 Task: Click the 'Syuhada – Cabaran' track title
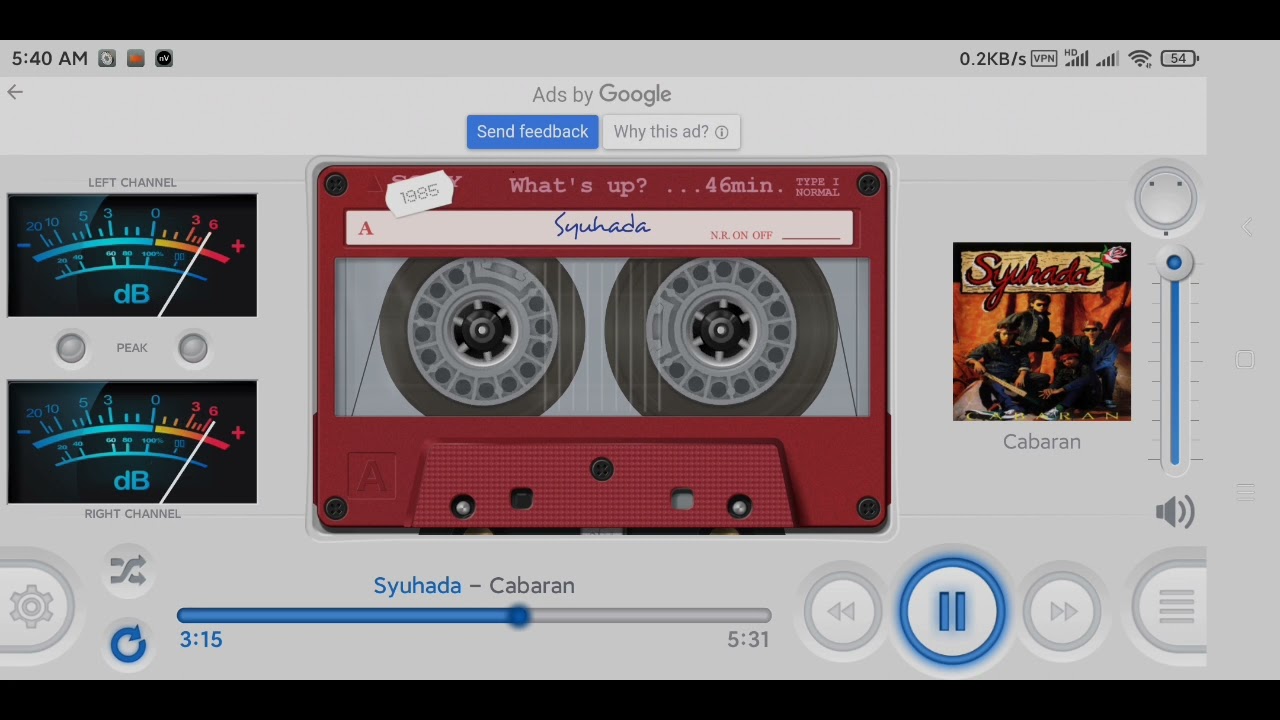tap(474, 586)
